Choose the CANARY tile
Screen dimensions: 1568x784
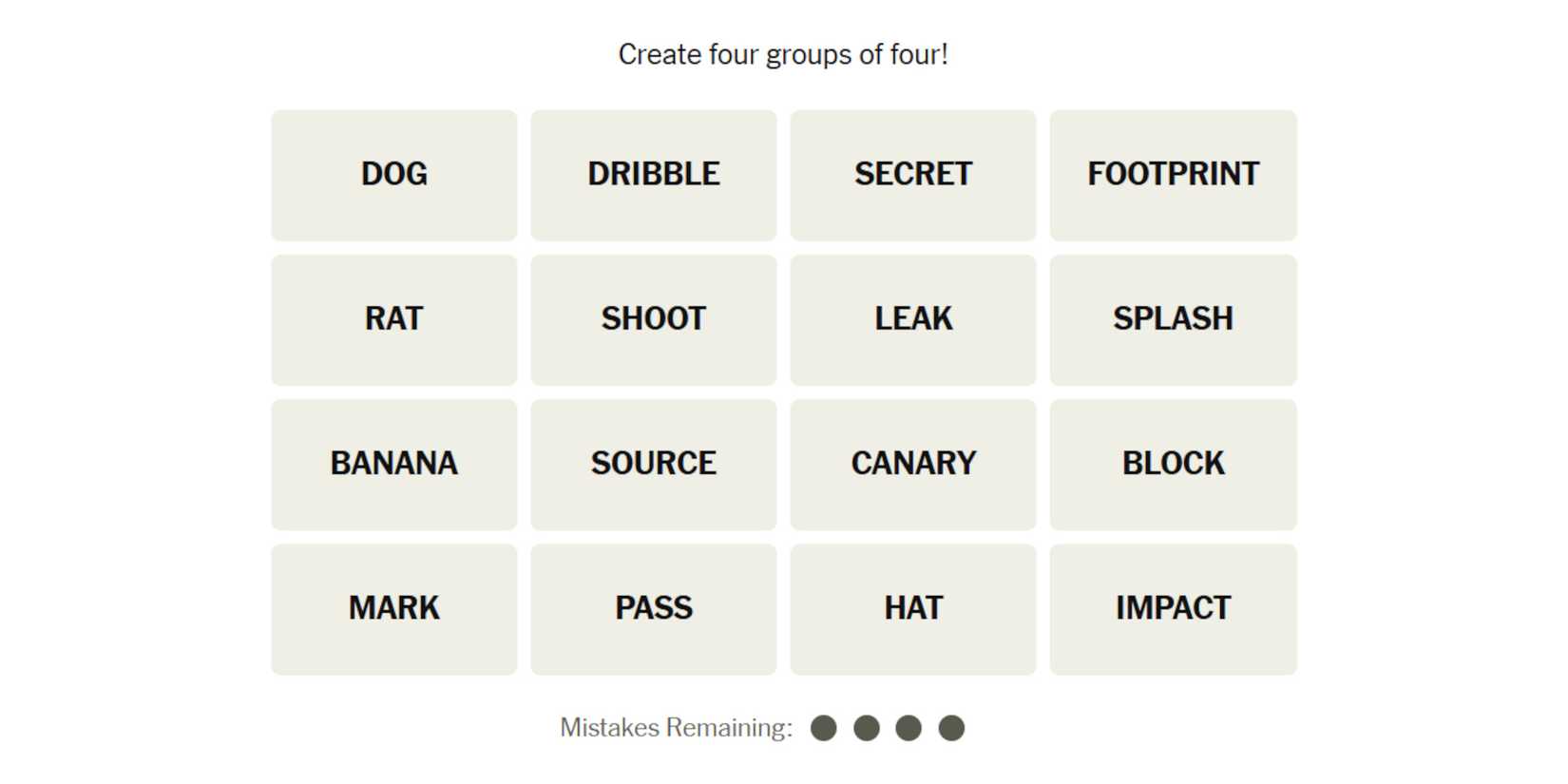(912, 464)
